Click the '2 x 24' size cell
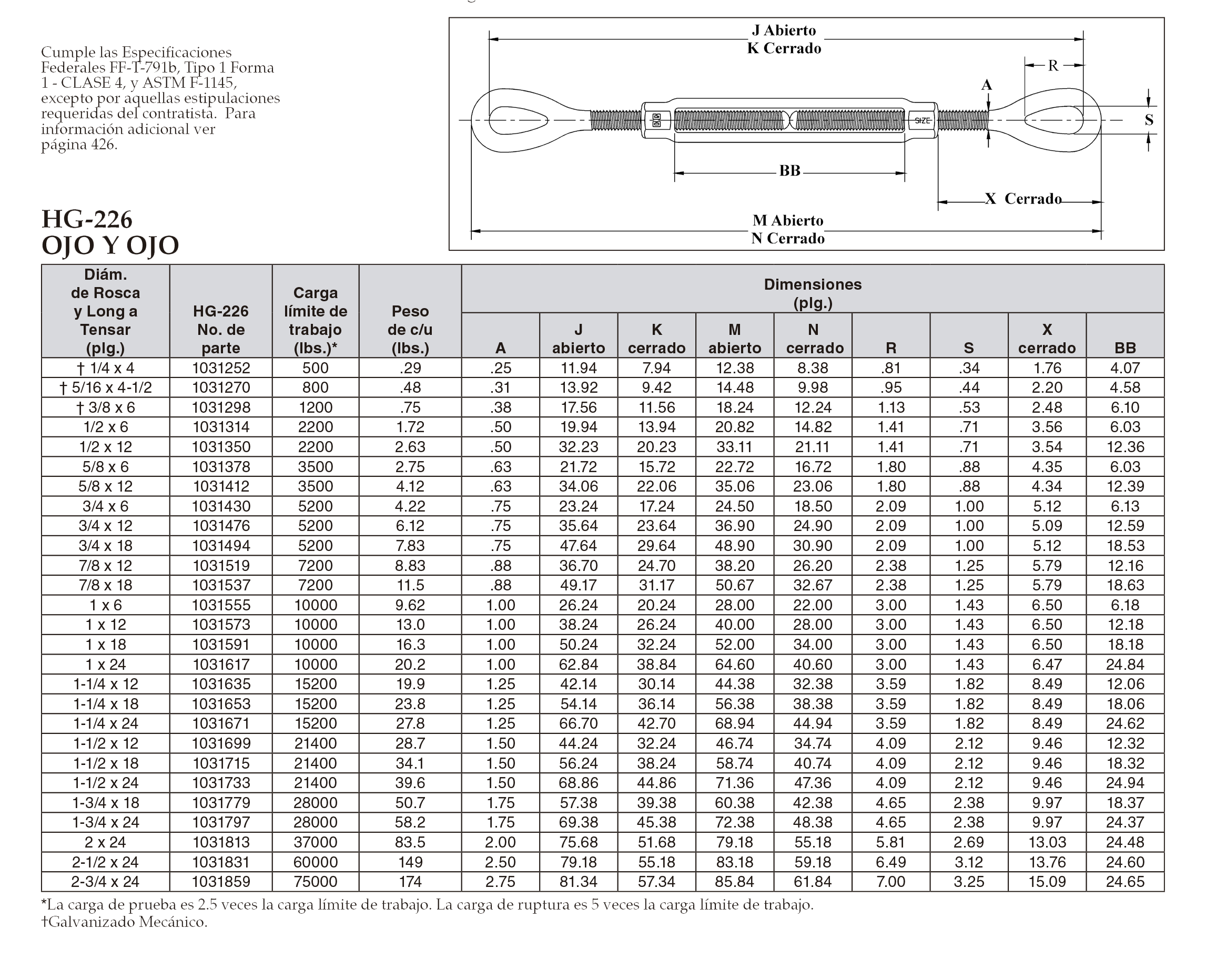Screen dimensions: 1216x980 pos(106,842)
